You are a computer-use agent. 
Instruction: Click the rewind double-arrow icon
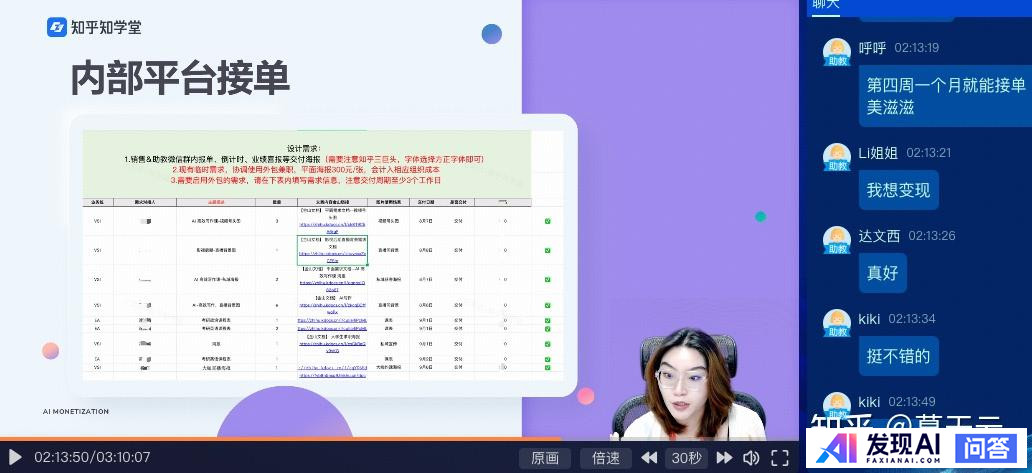[x=649, y=458]
